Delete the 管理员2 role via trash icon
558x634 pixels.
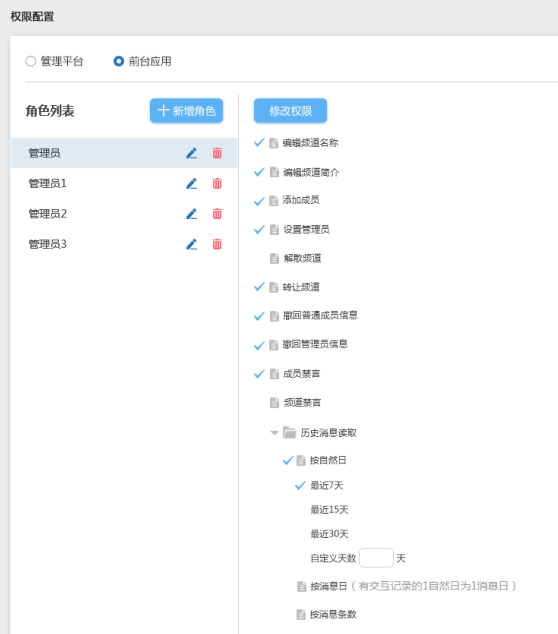click(x=217, y=214)
